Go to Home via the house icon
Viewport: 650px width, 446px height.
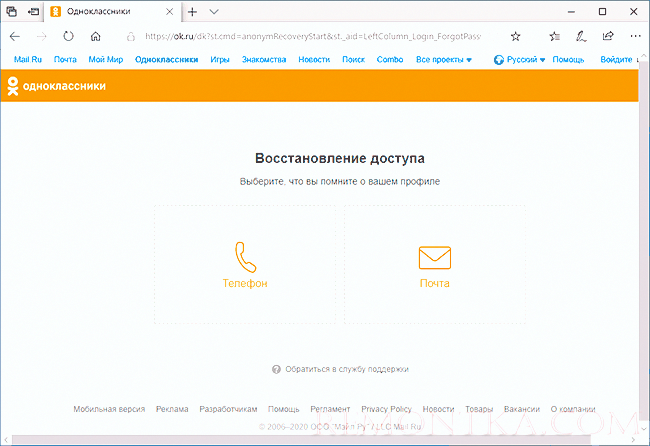pyautogui.click(x=95, y=36)
